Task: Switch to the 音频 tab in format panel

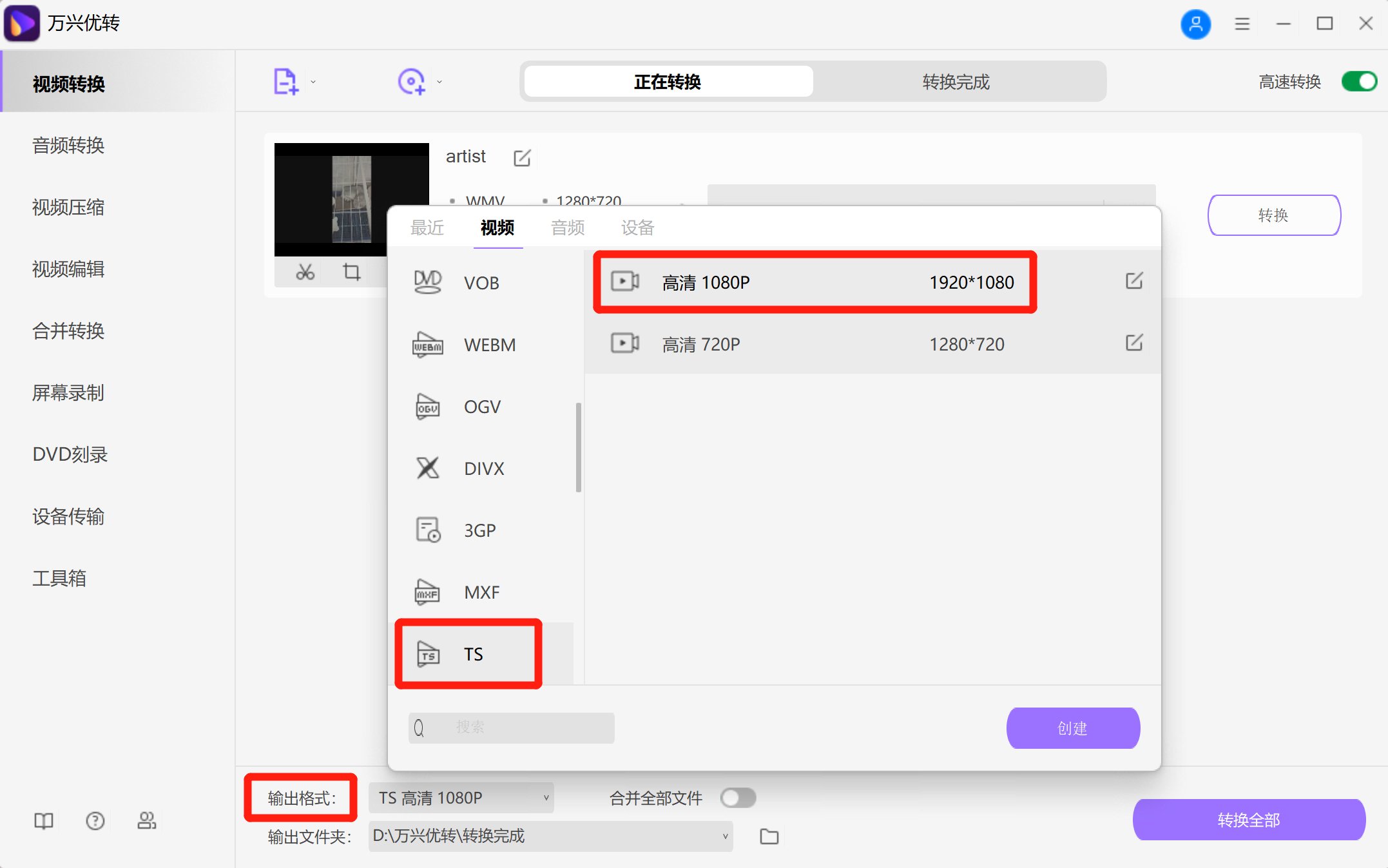Action: click(568, 227)
